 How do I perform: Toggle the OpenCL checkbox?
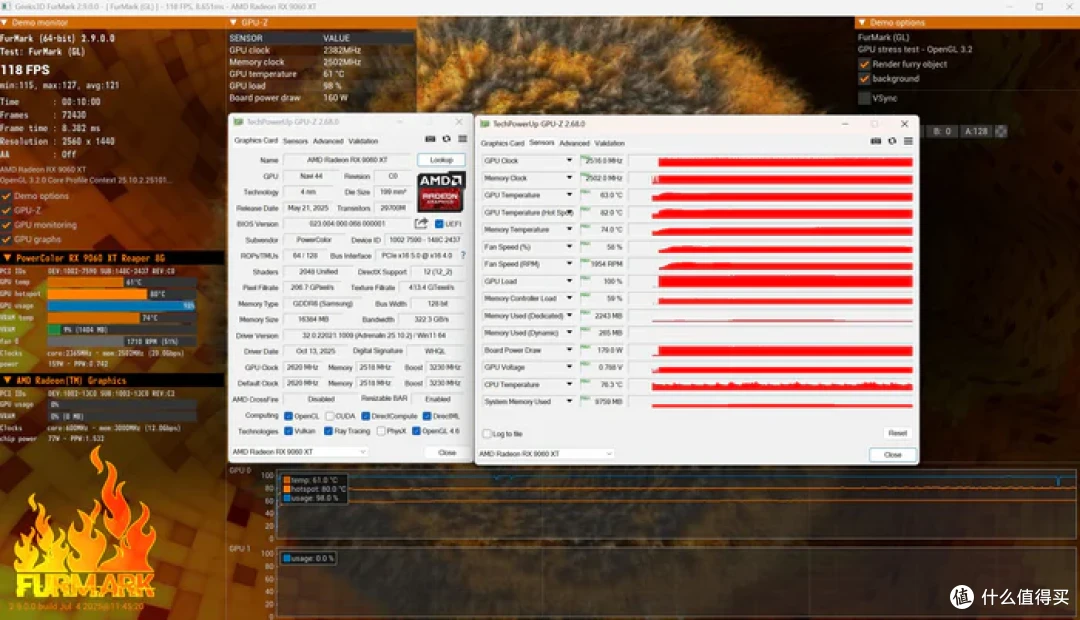coord(289,416)
